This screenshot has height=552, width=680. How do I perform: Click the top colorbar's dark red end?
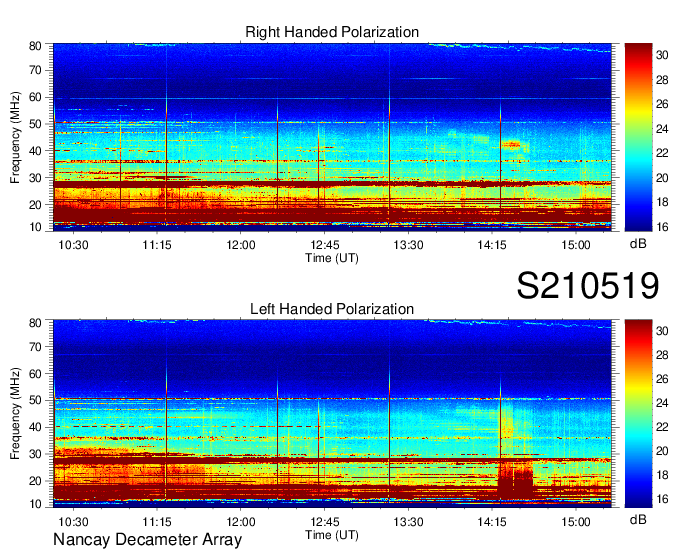point(638,49)
